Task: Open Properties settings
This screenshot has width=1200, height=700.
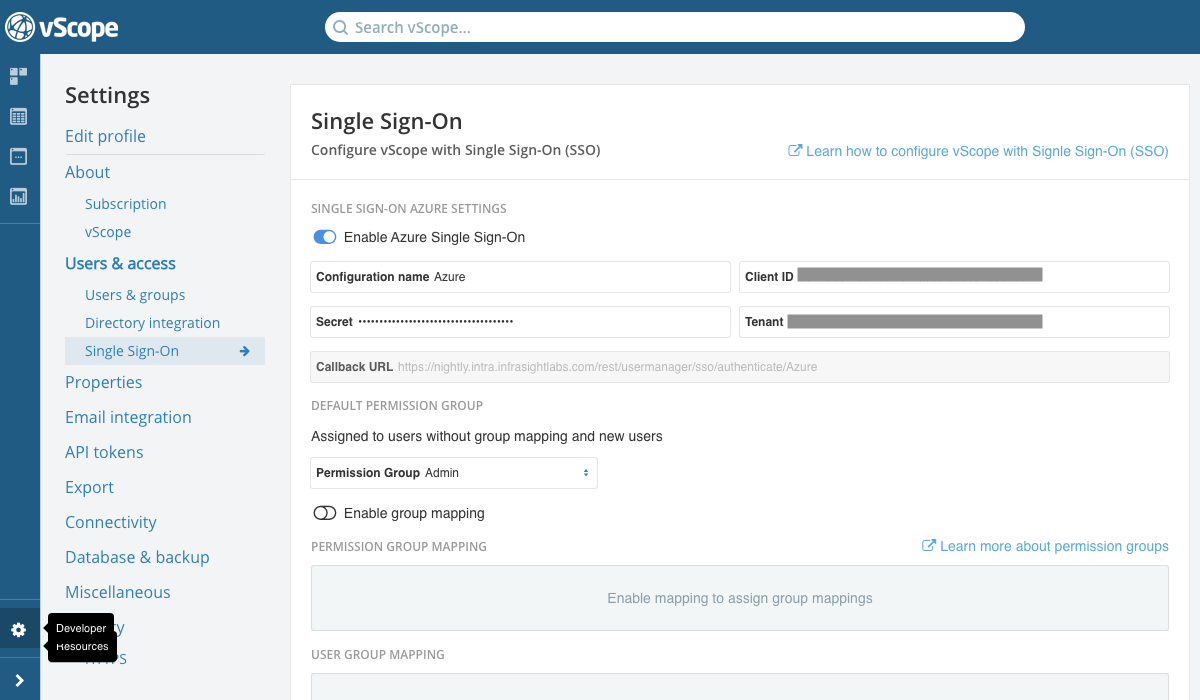Action: pyautogui.click(x=103, y=382)
